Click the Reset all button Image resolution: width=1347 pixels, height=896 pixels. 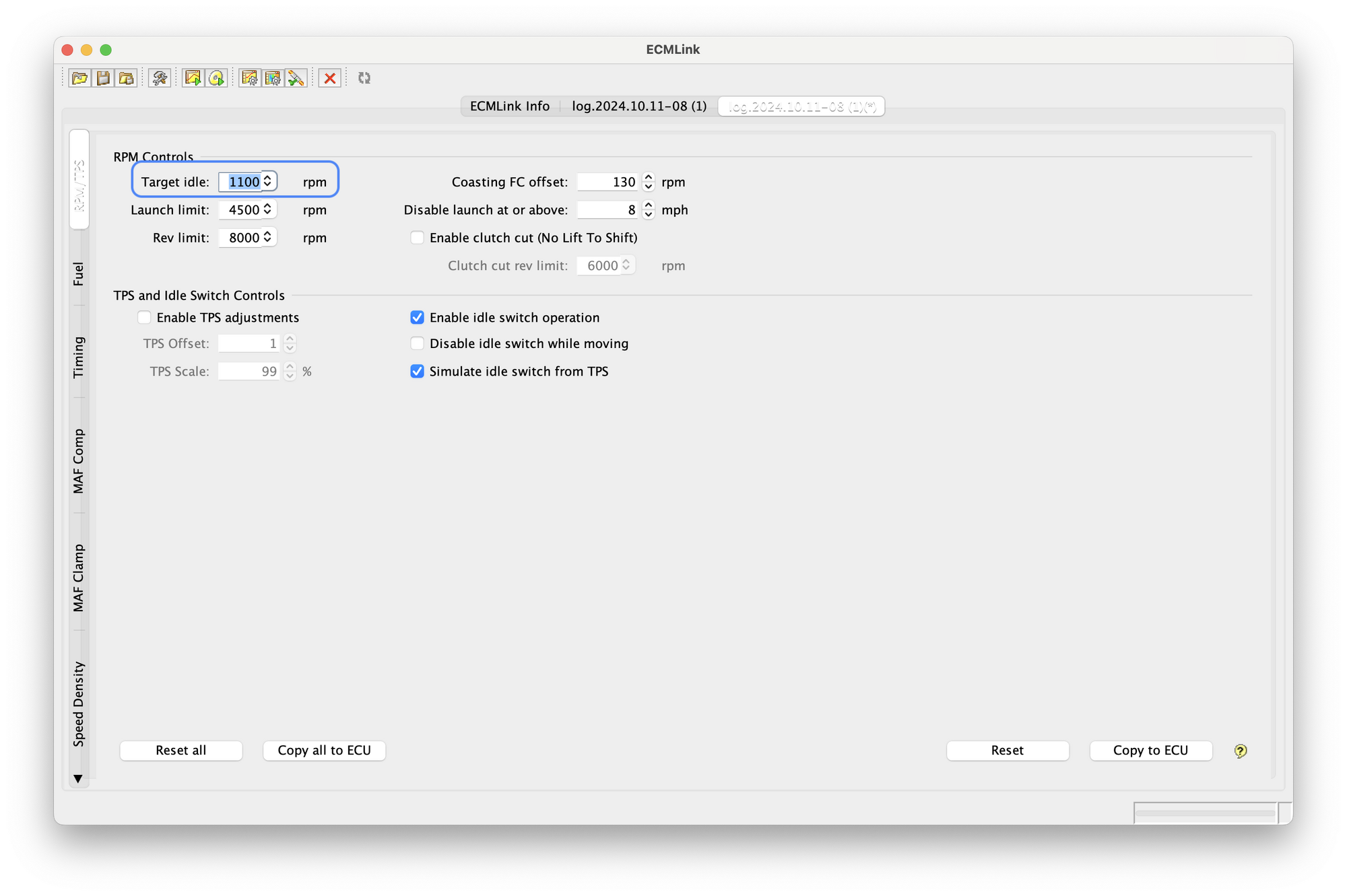[181, 751]
